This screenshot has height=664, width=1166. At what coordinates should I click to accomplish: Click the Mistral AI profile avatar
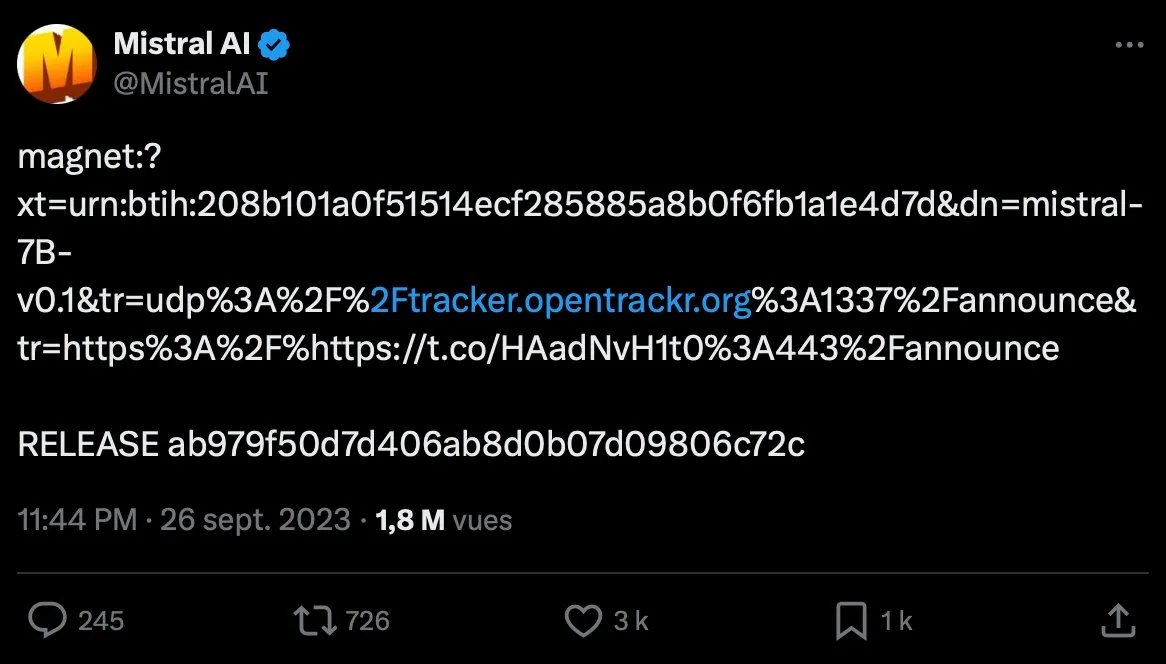[x=56, y=62]
